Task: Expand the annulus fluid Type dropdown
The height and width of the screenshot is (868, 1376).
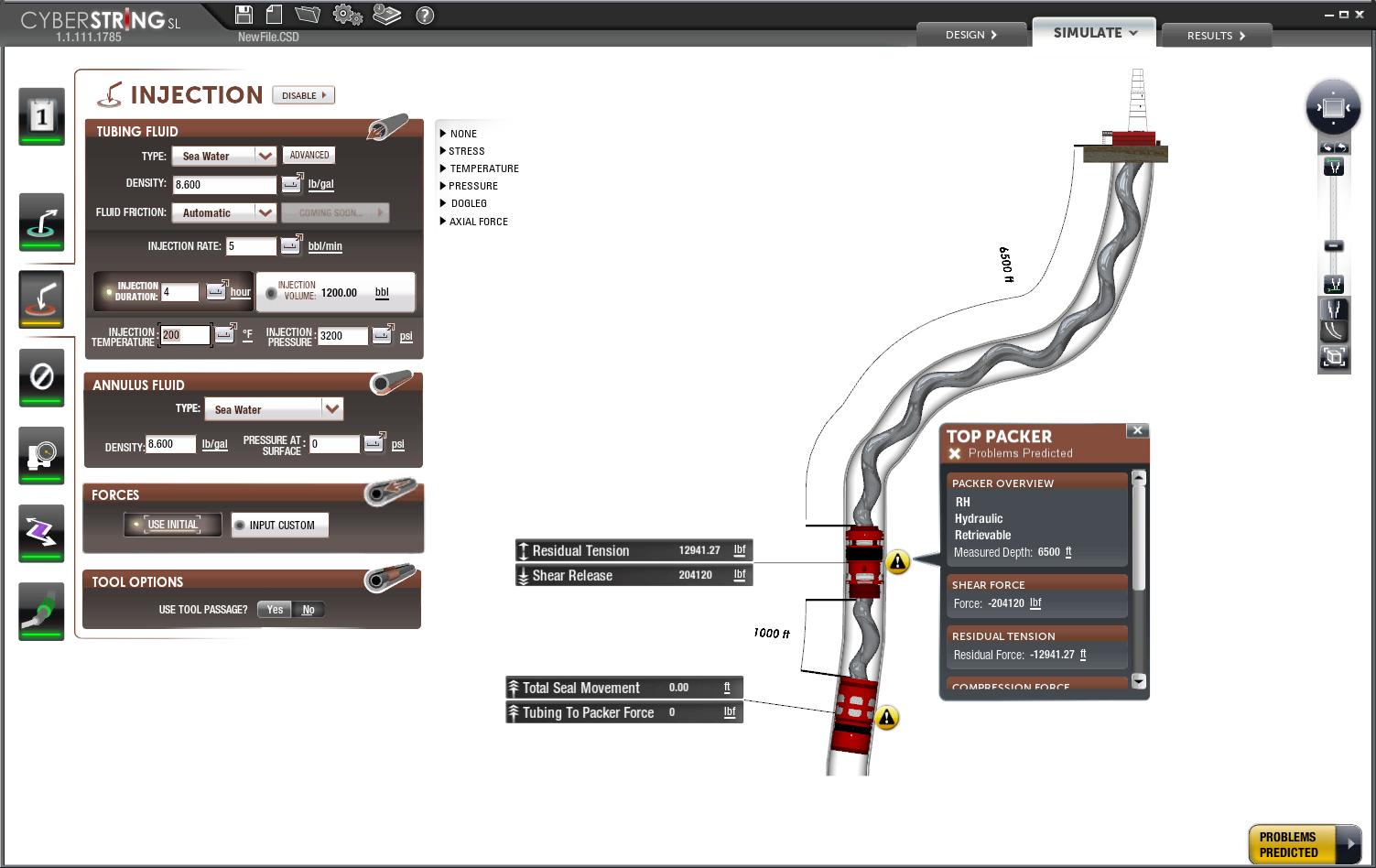Action: [331, 409]
